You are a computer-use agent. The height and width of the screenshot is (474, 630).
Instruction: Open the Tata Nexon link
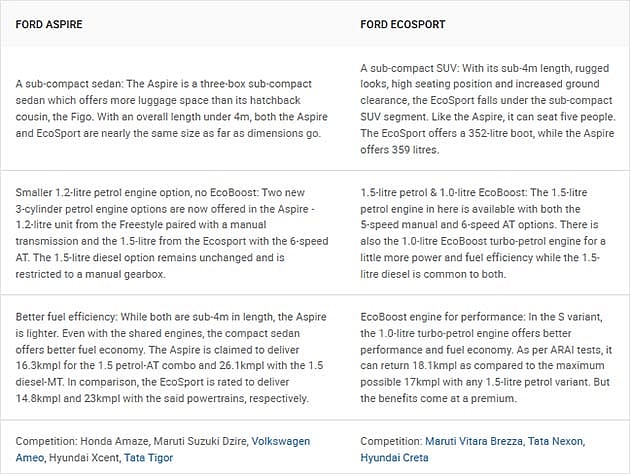pyautogui.click(x=555, y=441)
